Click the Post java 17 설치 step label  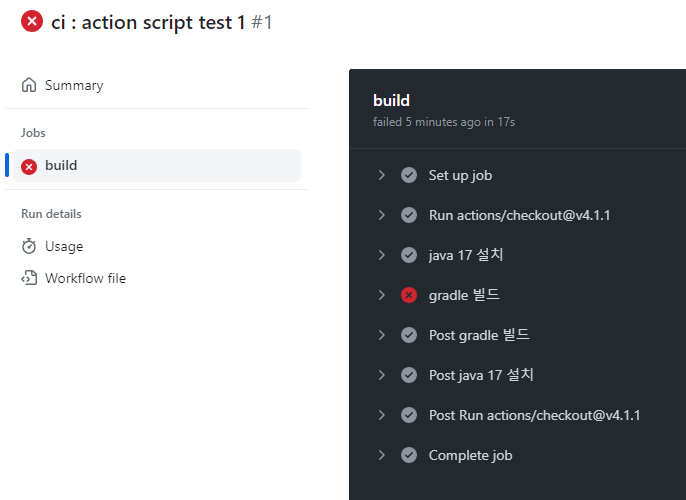[481, 375]
